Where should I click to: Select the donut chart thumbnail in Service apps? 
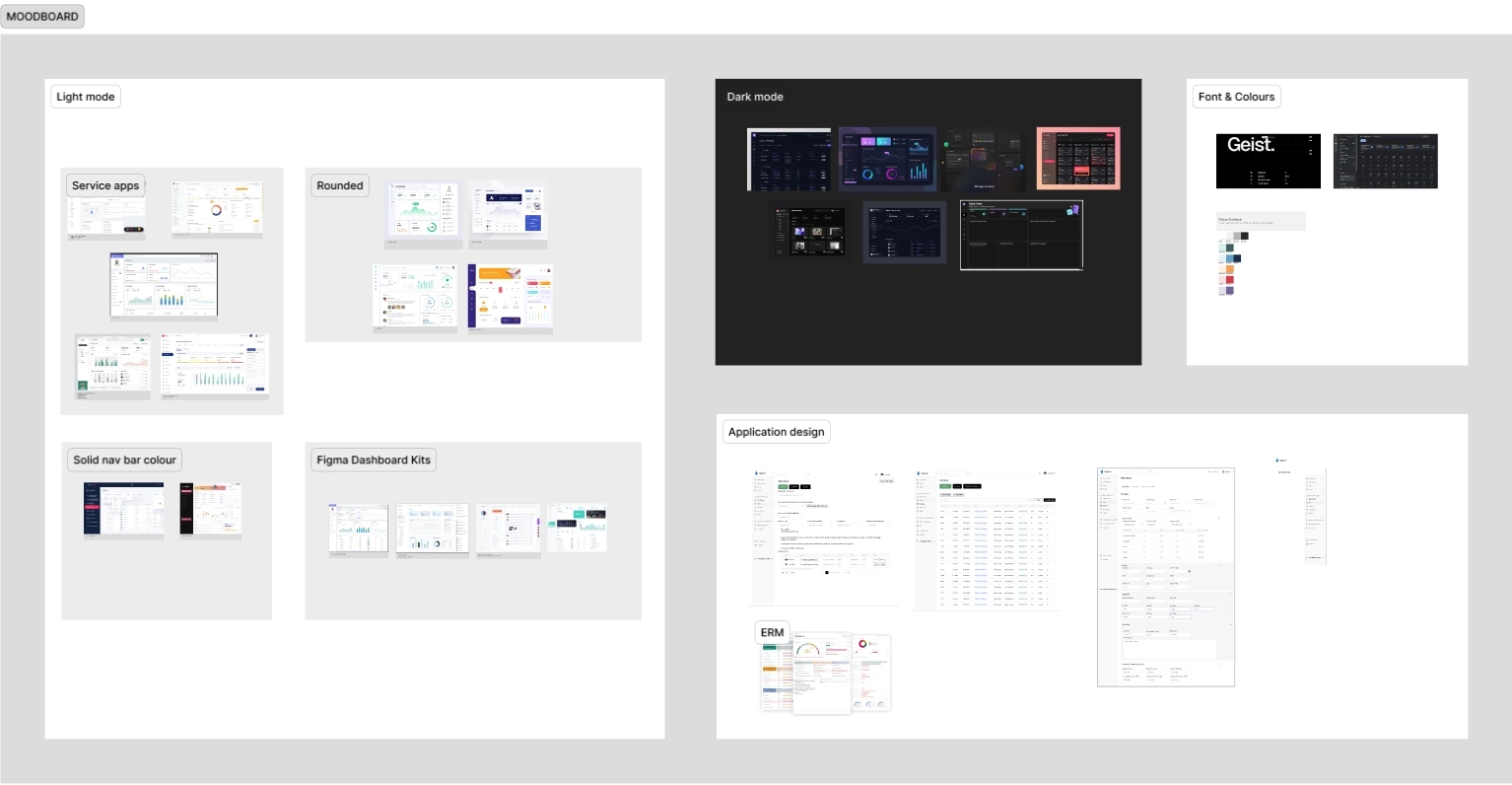coord(217,209)
